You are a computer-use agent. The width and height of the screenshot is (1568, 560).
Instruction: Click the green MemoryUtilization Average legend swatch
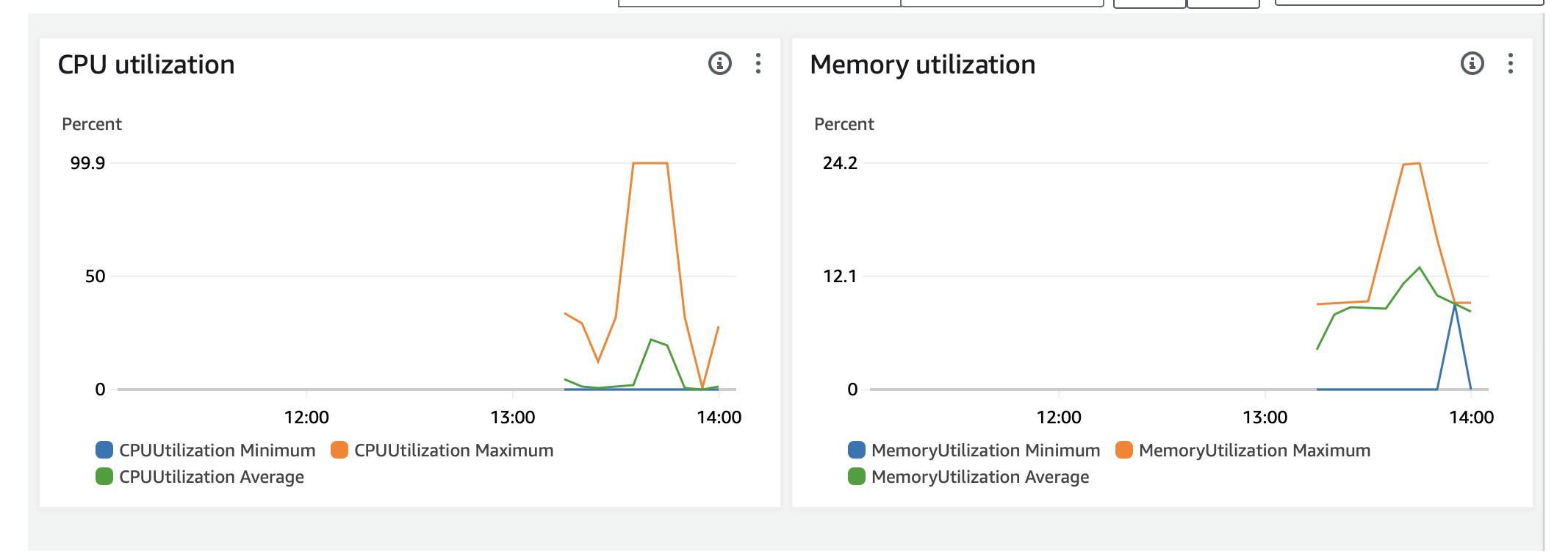857,476
